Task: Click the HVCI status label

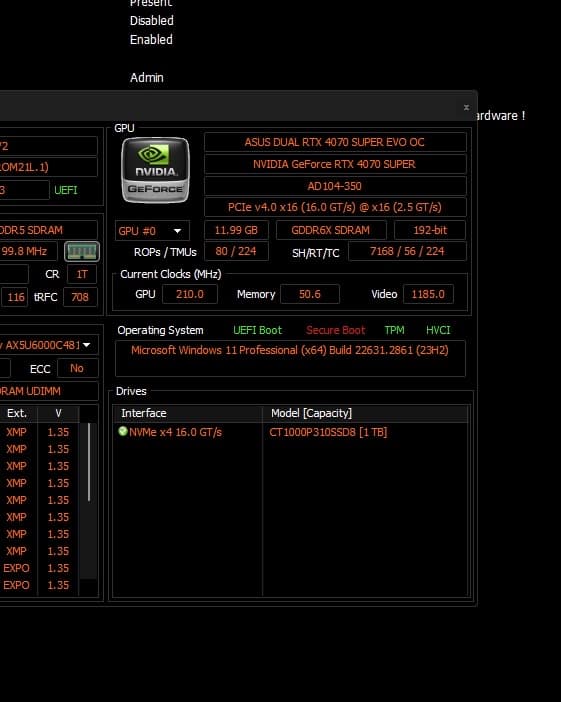Action: (x=438, y=330)
